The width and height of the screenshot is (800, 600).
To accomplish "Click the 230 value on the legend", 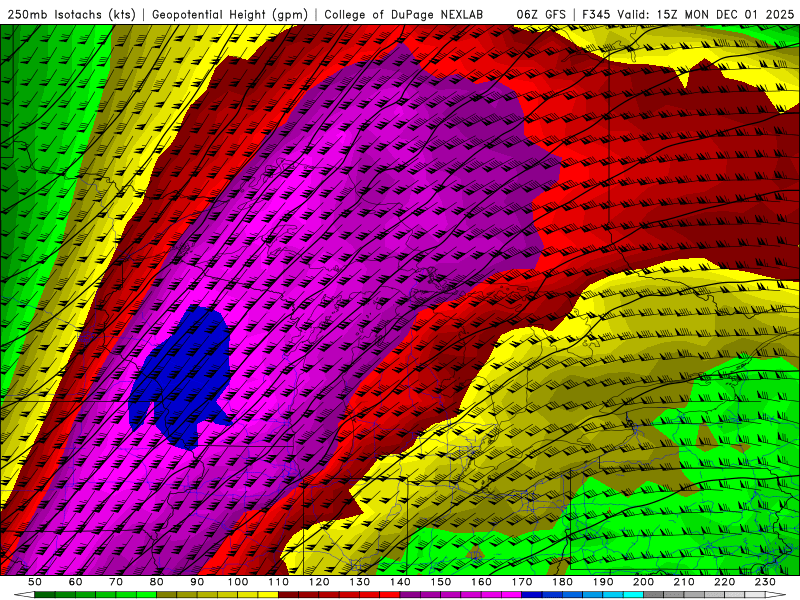I will click(x=765, y=582).
